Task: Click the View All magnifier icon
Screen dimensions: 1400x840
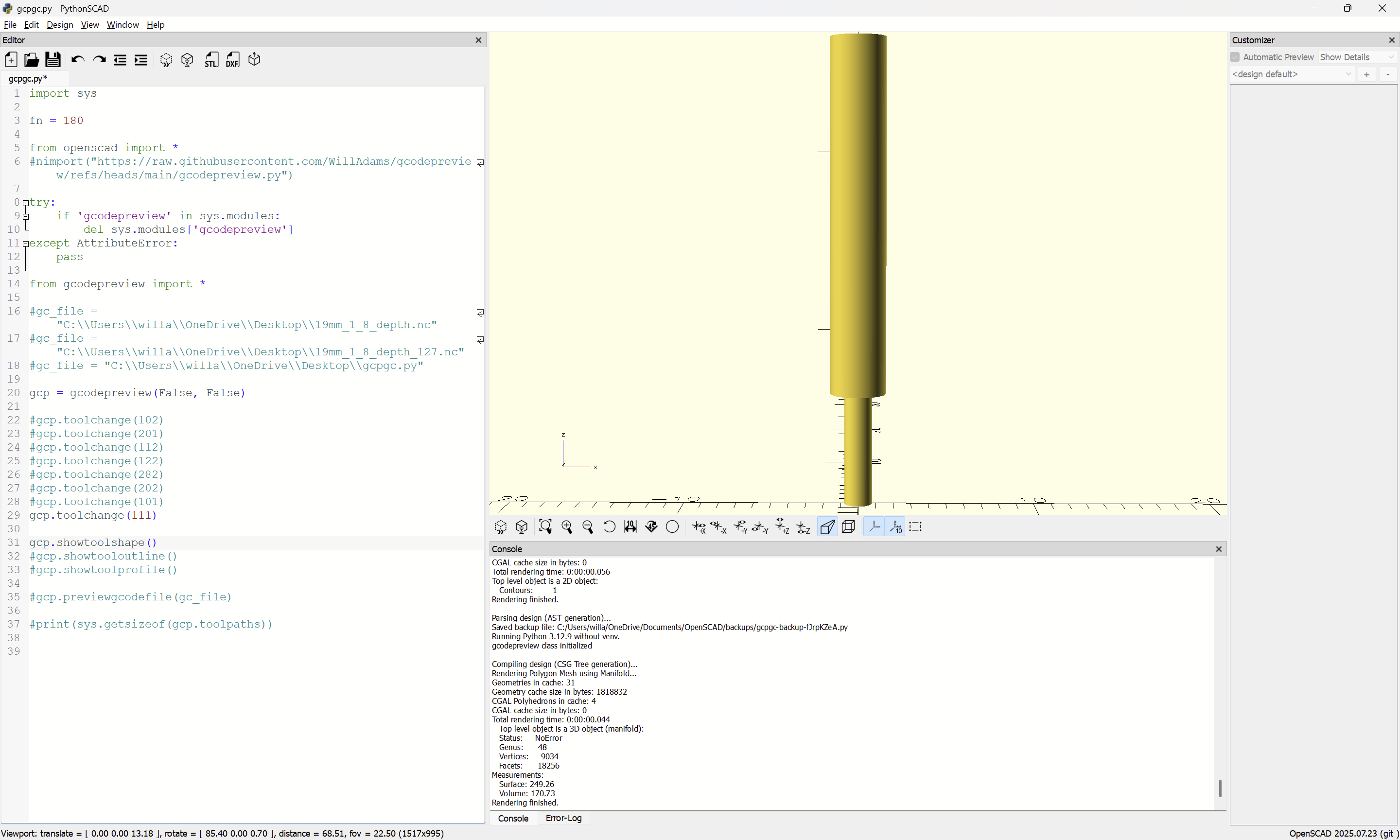Action: click(x=545, y=527)
